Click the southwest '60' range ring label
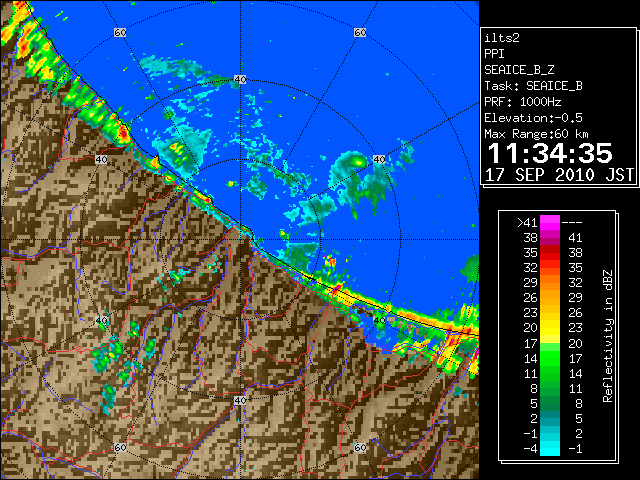This screenshot has height=480, width=640. click(x=120, y=447)
